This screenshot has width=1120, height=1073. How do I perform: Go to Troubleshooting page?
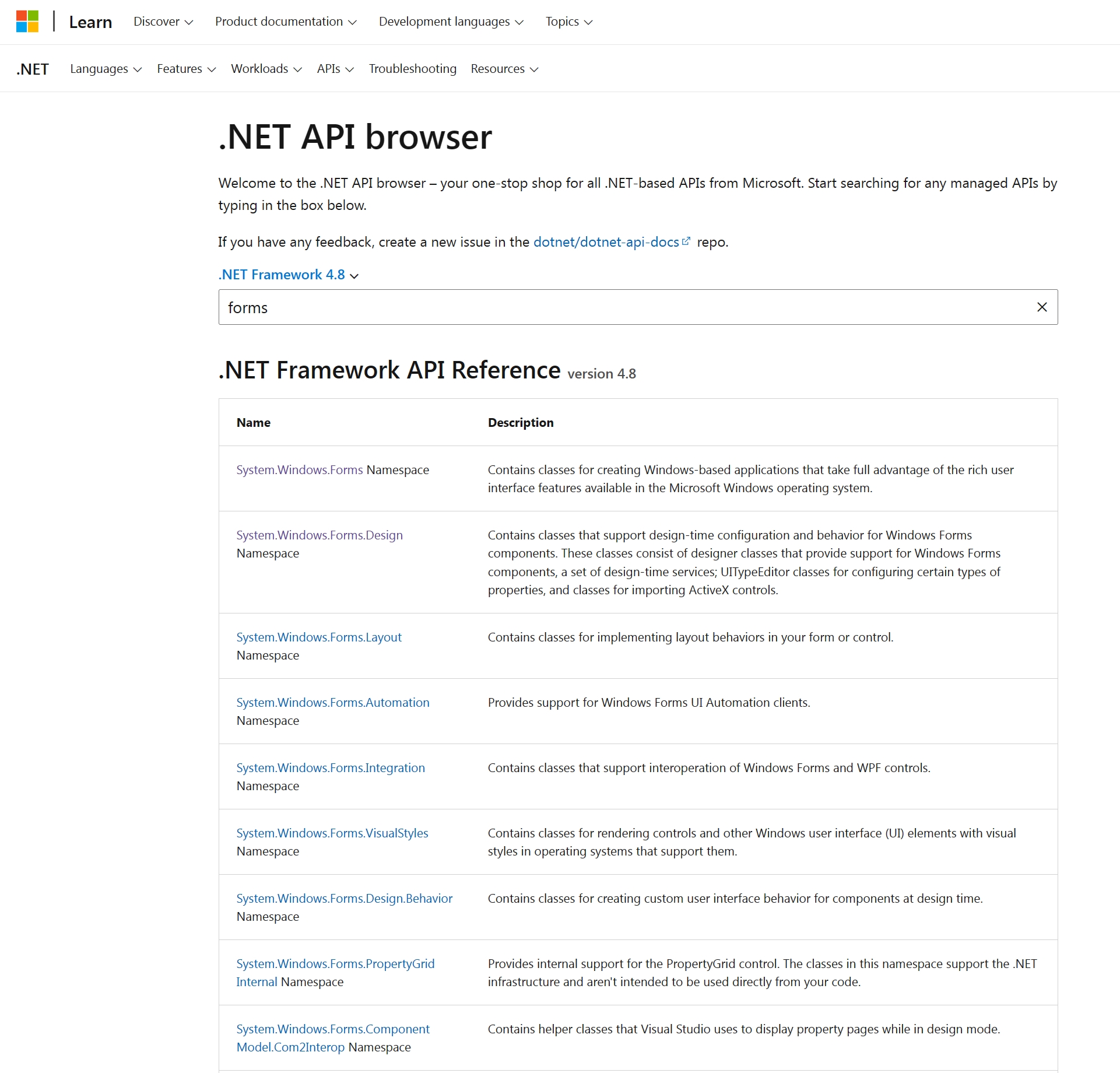click(412, 69)
